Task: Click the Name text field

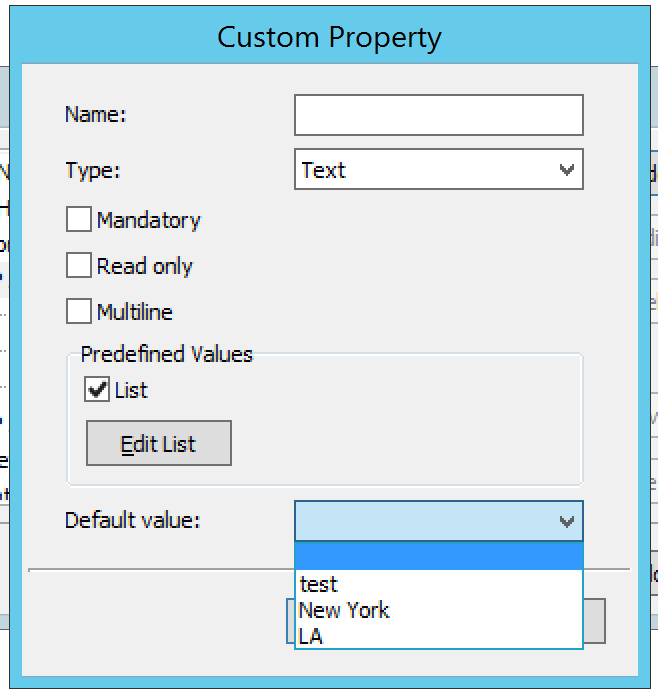Action: (x=439, y=115)
